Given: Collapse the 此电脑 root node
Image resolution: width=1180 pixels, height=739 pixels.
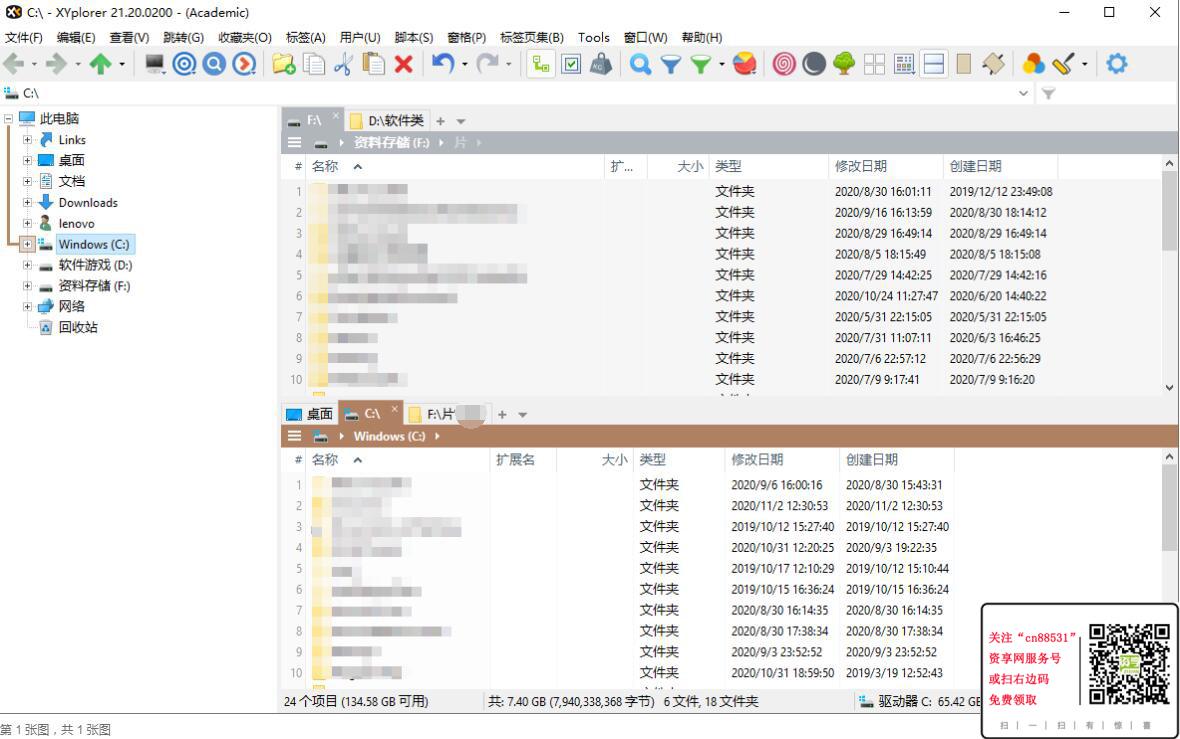Looking at the screenshot, I should [8, 119].
